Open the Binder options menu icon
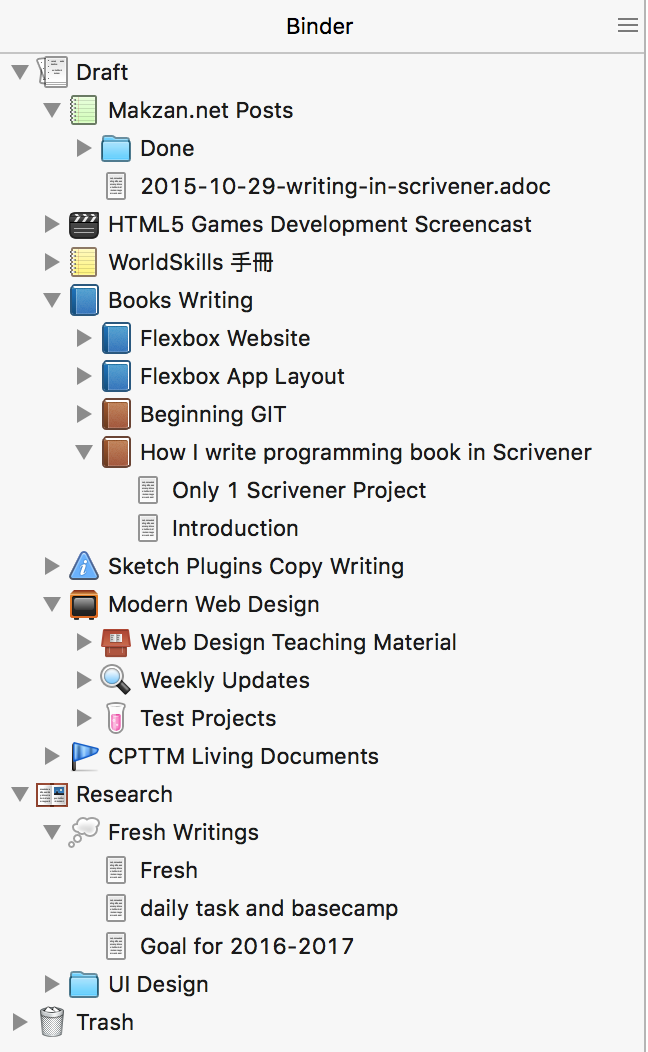The height and width of the screenshot is (1052, 648). [x=627, y=25]
